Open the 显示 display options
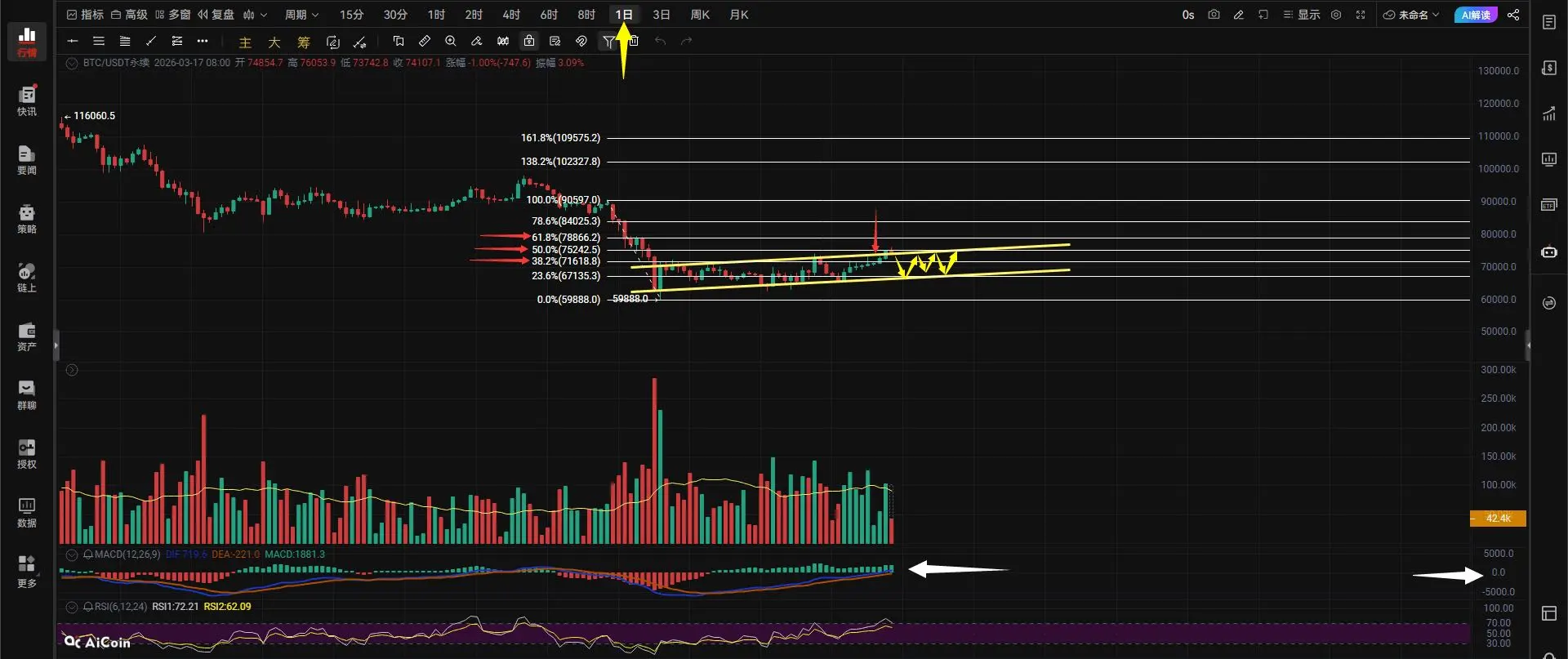This screenshot has width=1568, height=659. [x=1301, y=15]
